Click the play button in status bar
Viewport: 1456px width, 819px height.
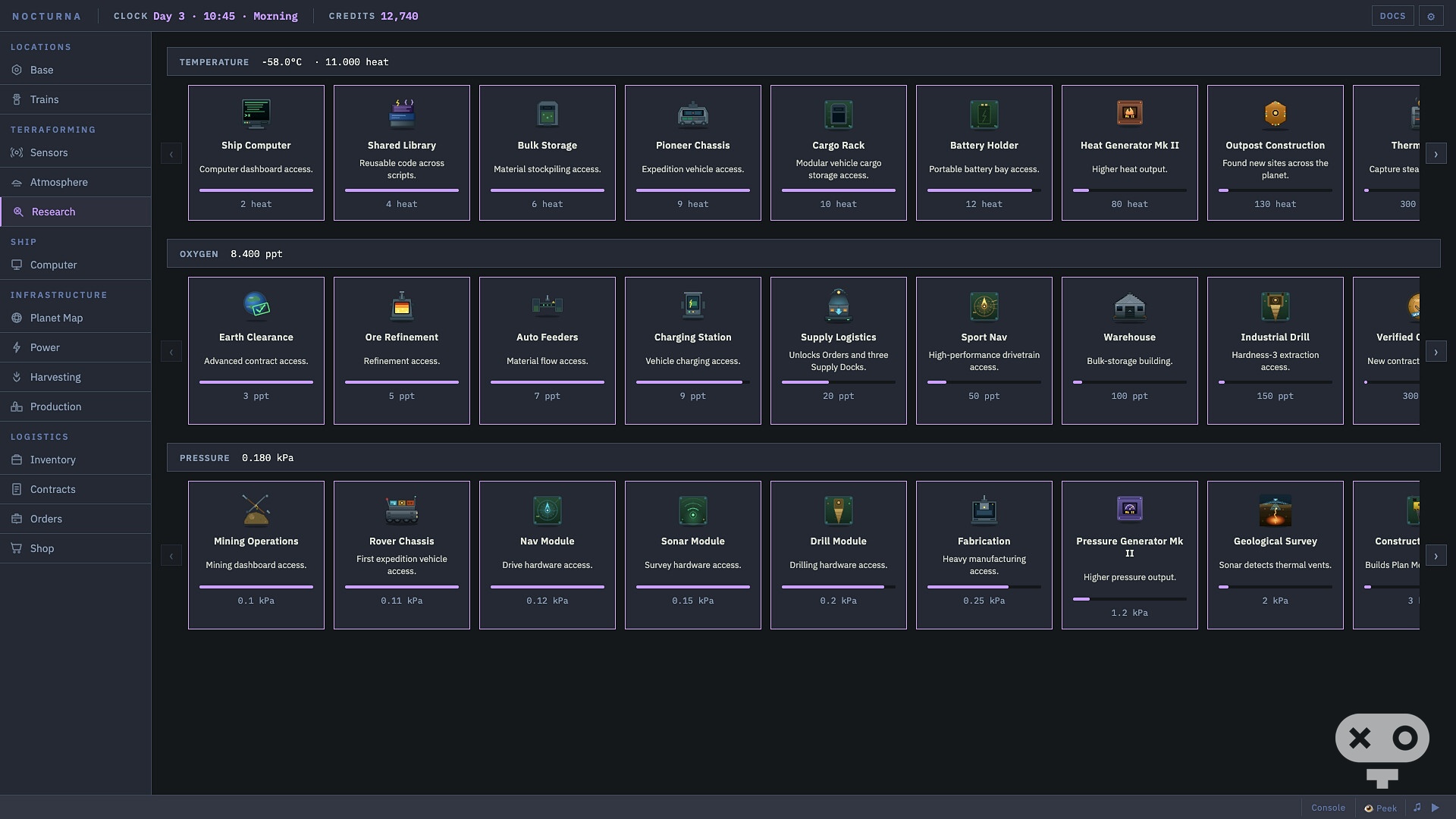pos(1435,808)
